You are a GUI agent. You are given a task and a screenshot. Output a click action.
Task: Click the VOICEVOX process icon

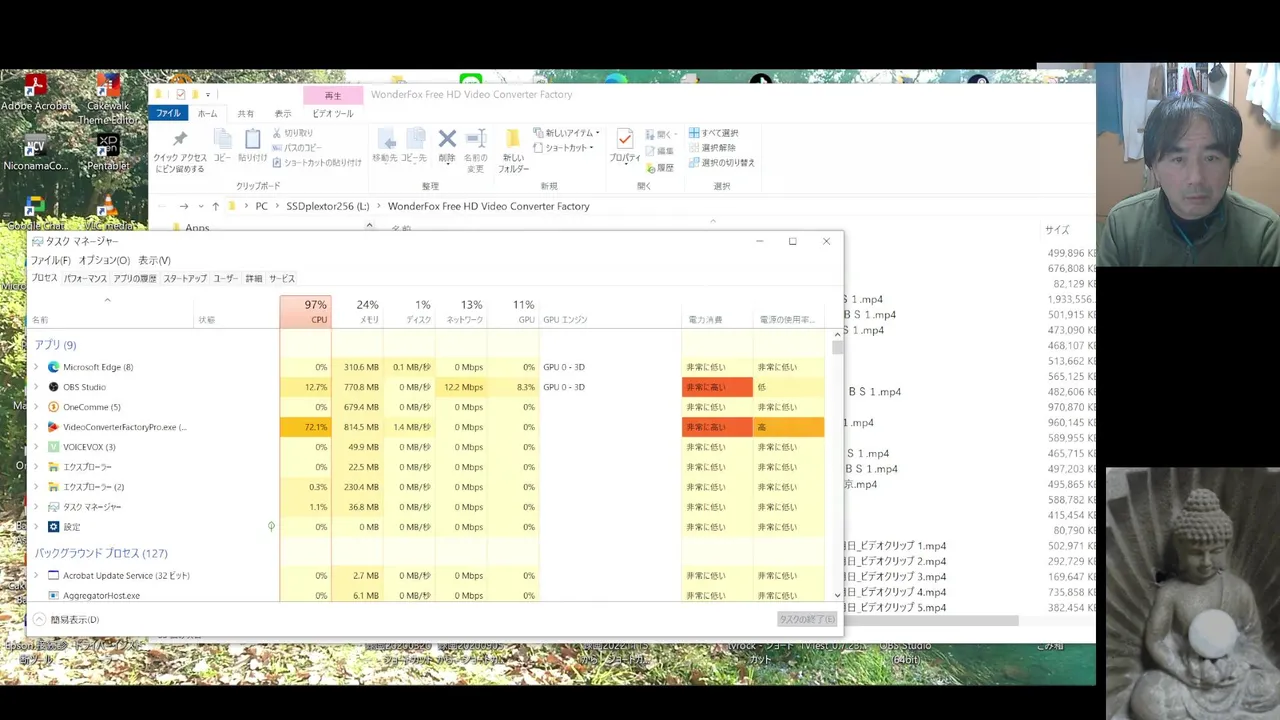[54, 447]
